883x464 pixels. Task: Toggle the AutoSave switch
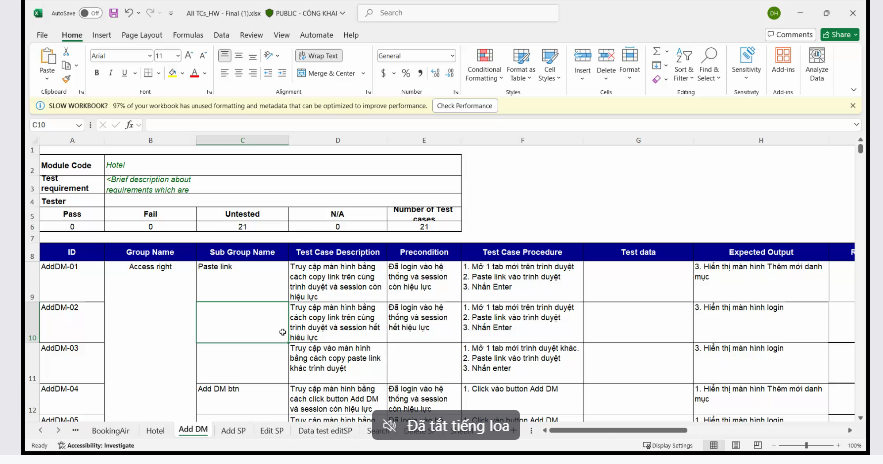[89, 13]
